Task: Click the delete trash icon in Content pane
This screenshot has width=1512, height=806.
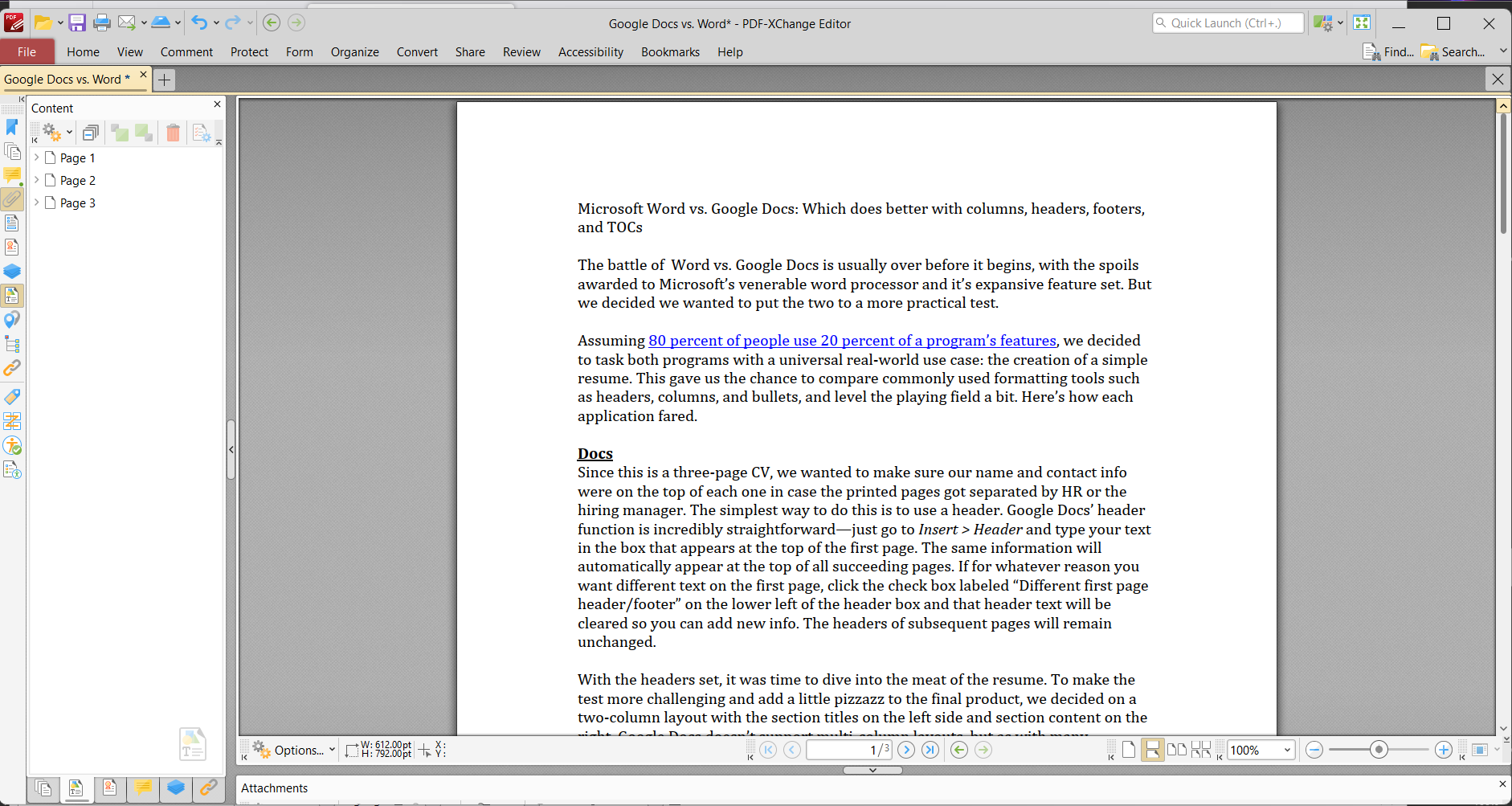Action: click(173, 133)
